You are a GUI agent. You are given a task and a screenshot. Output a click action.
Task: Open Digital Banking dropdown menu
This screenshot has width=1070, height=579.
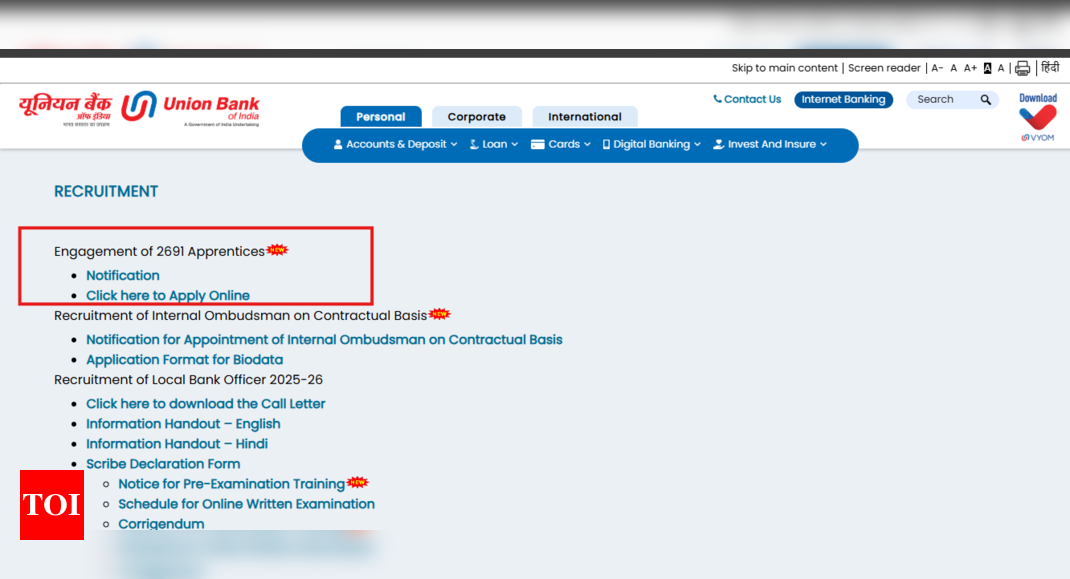(x=651, y=144)
